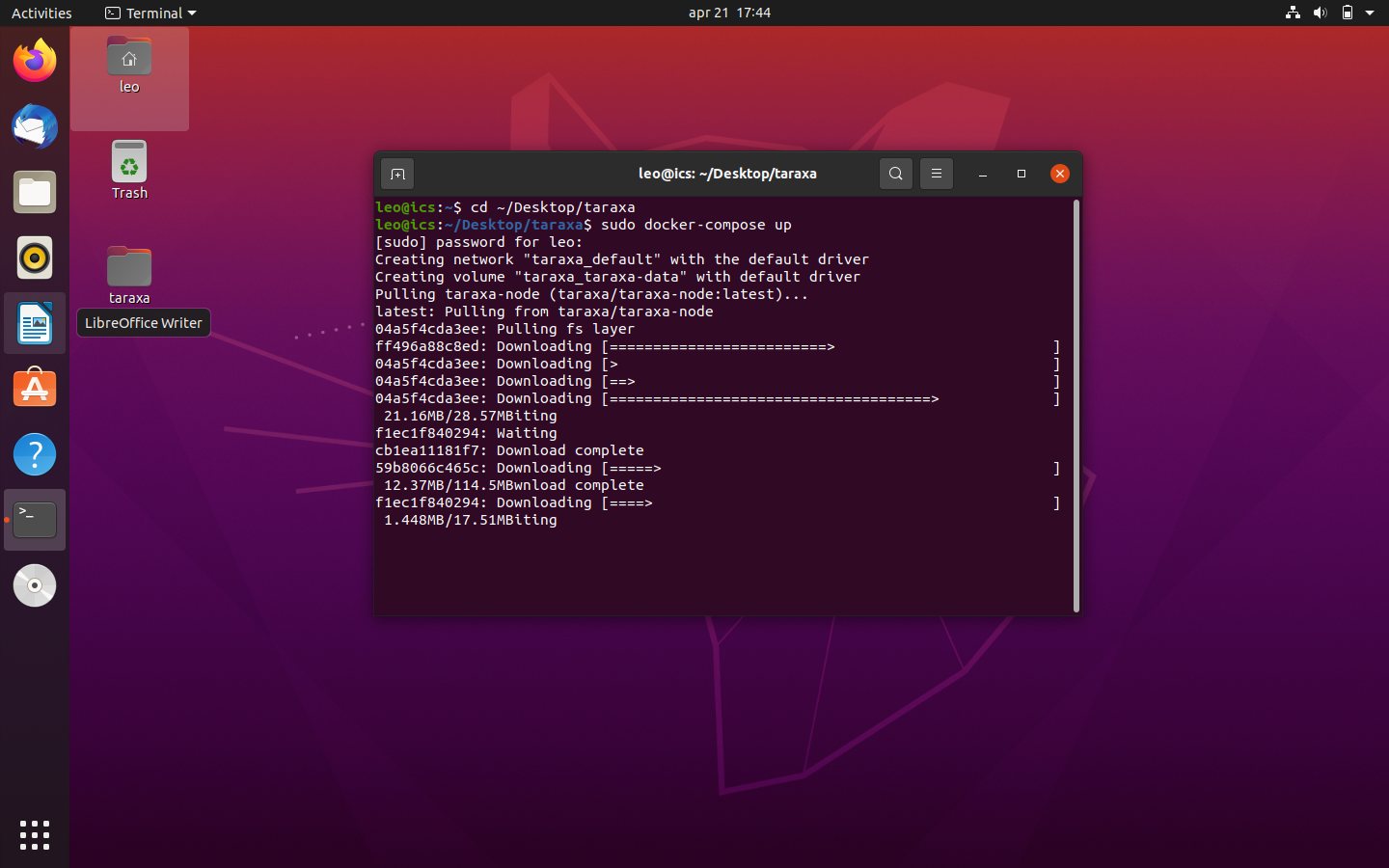Click the volume icon in top bar
The height and width of the screenshot is (868, 1389).
1320,13
